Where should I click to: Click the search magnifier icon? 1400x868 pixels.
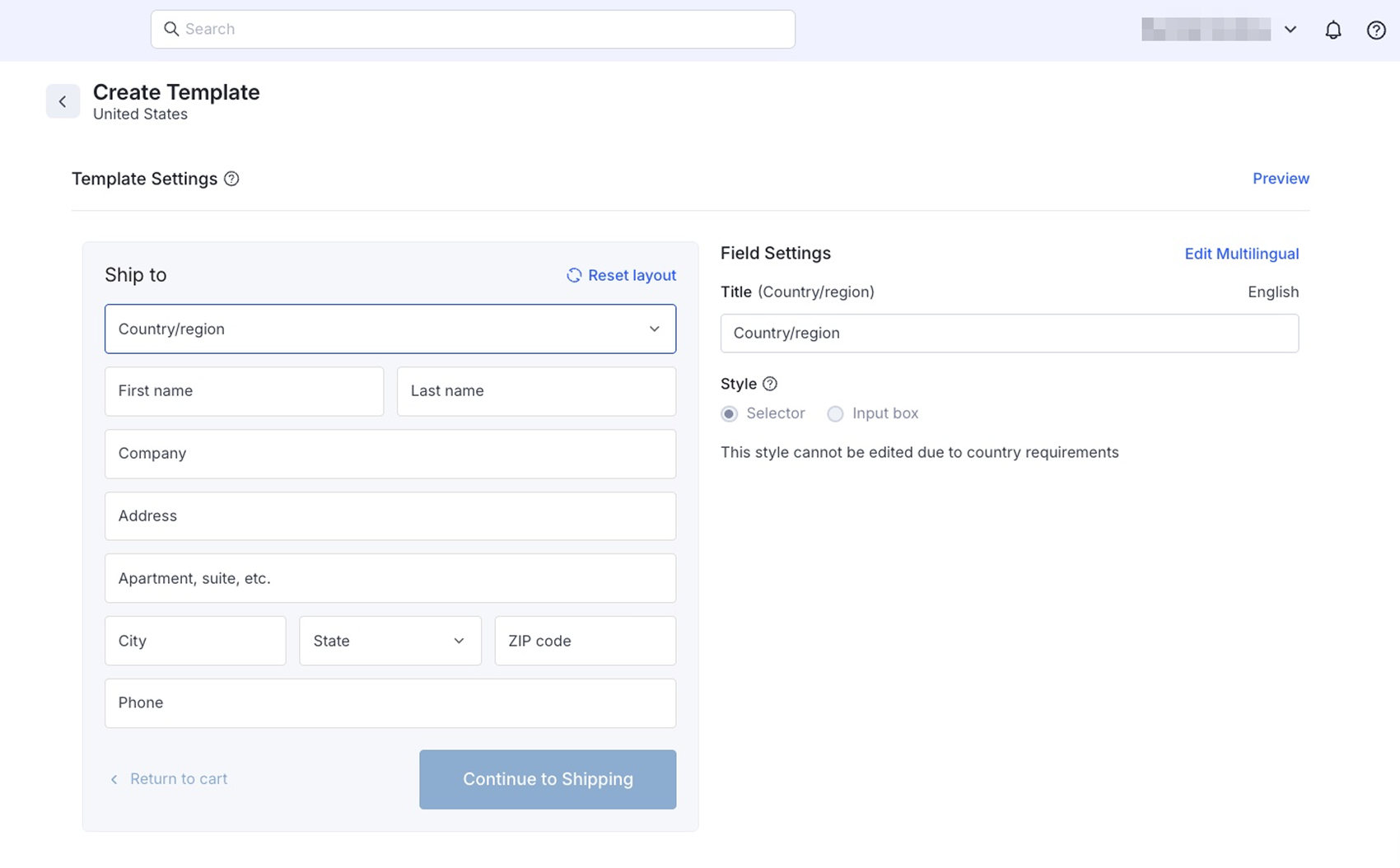[171, 29]
